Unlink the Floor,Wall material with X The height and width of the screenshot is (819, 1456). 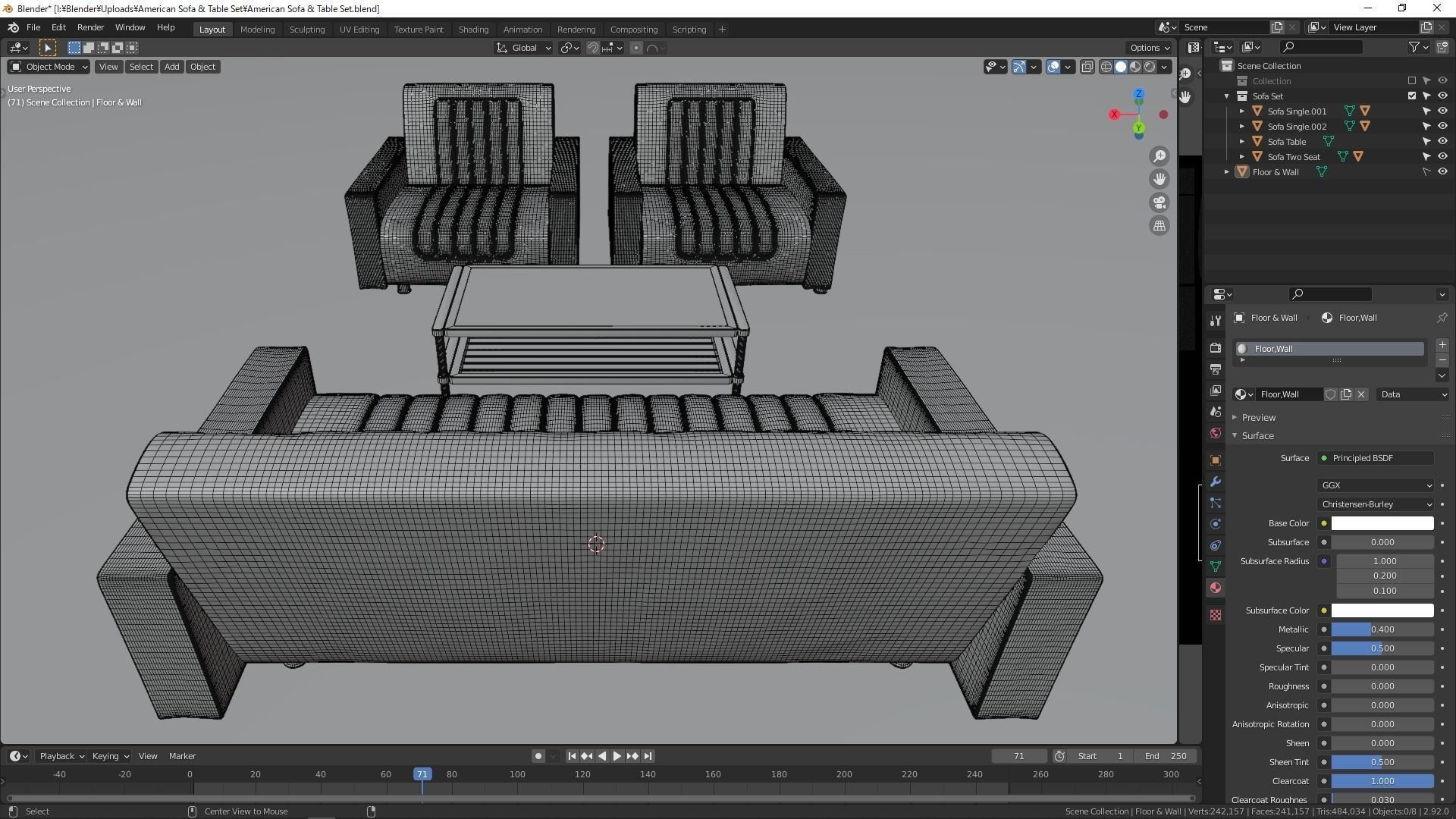[1361, 394]
